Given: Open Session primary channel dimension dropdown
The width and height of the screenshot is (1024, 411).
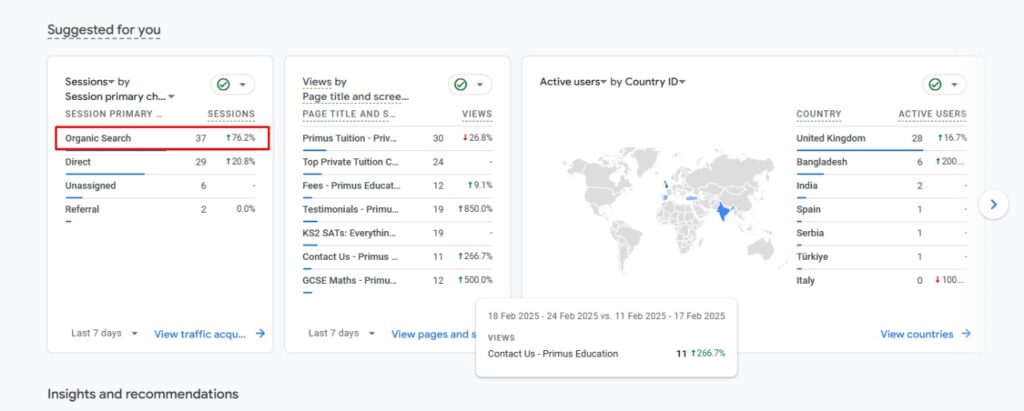Looking at the screenshot, I should point(120,97).
